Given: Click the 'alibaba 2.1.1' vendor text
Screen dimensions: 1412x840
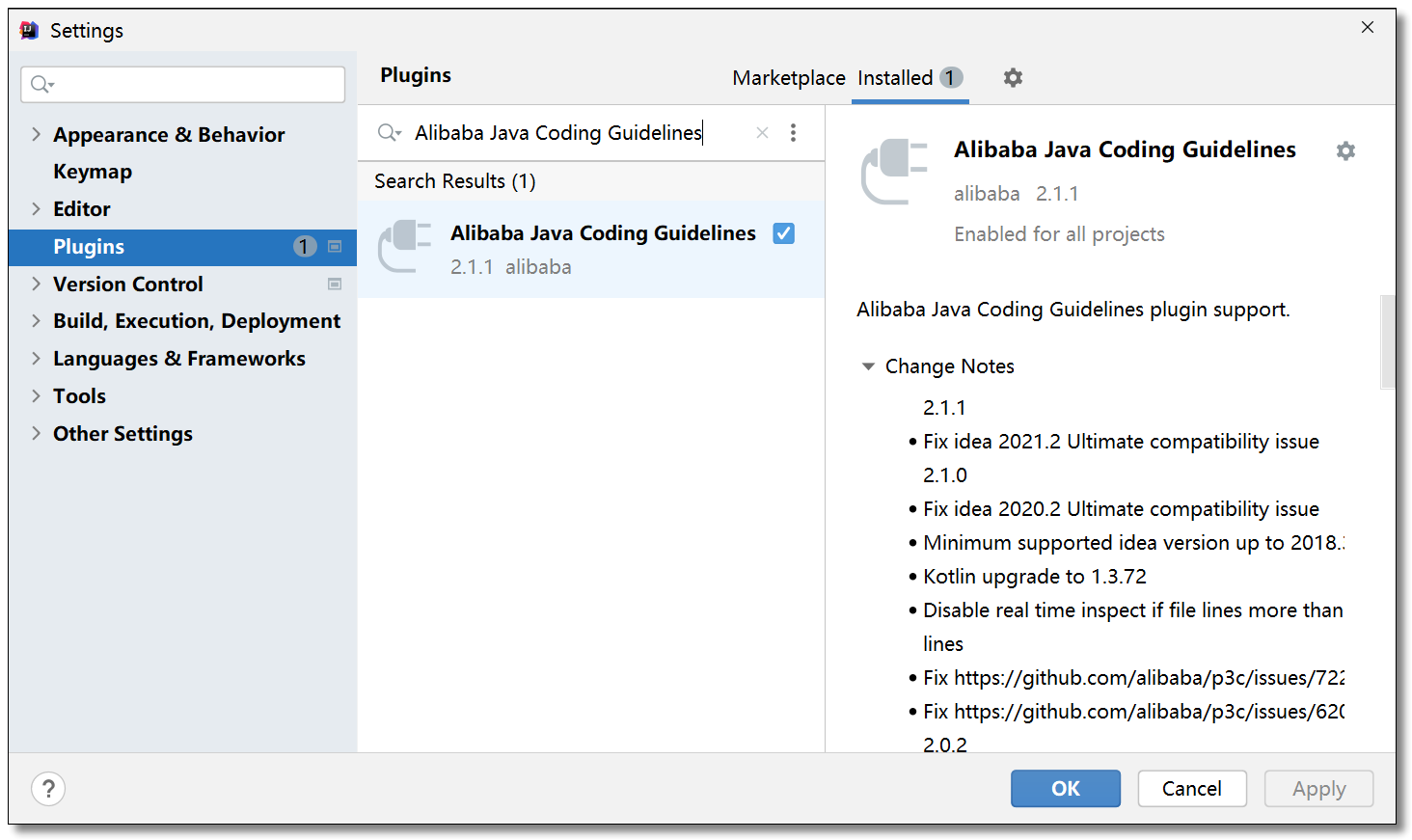Looking at the screenshot, I should [x=1017, y=194].
